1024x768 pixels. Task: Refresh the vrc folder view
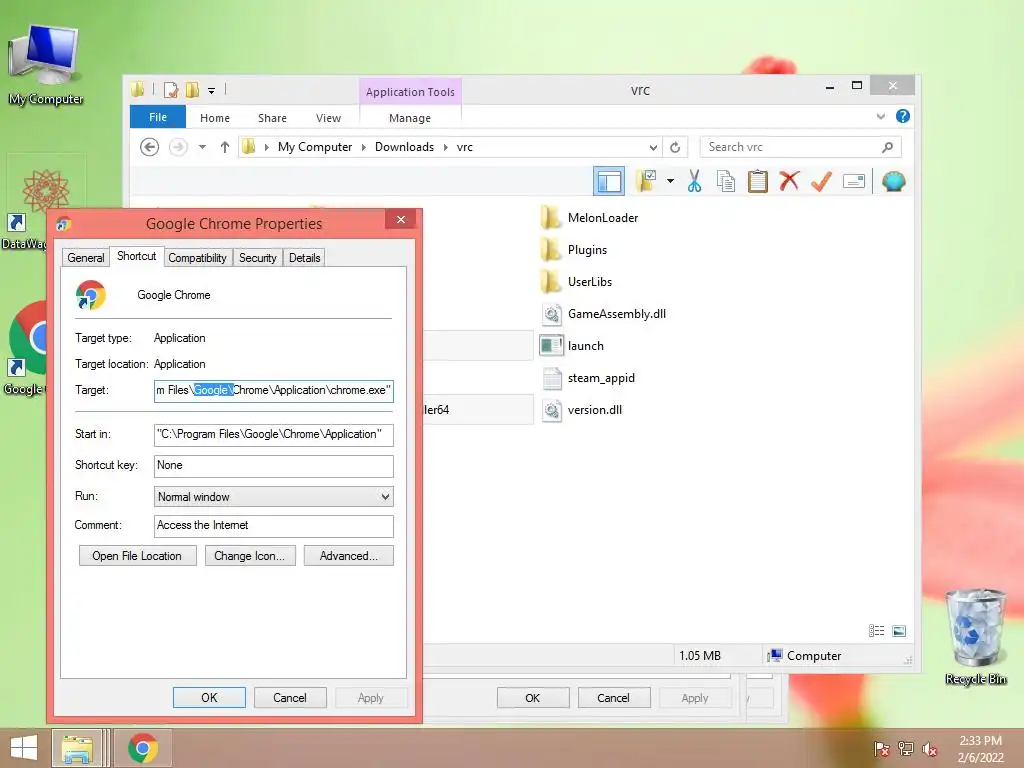pyautogui.click(x=675, y=148)
